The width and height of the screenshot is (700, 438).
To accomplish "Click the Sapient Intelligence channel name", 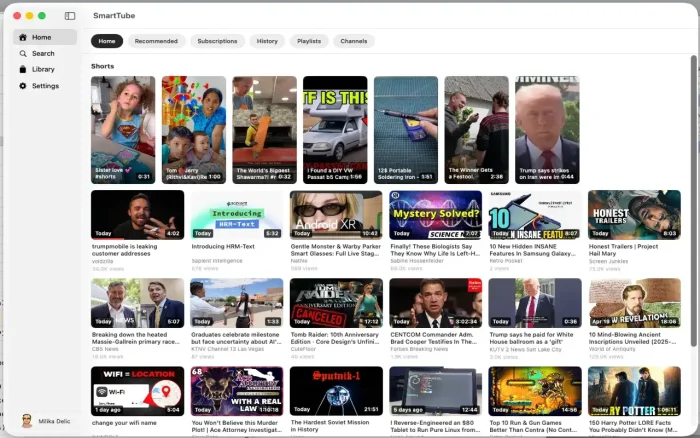I will (x=217, y=261).
